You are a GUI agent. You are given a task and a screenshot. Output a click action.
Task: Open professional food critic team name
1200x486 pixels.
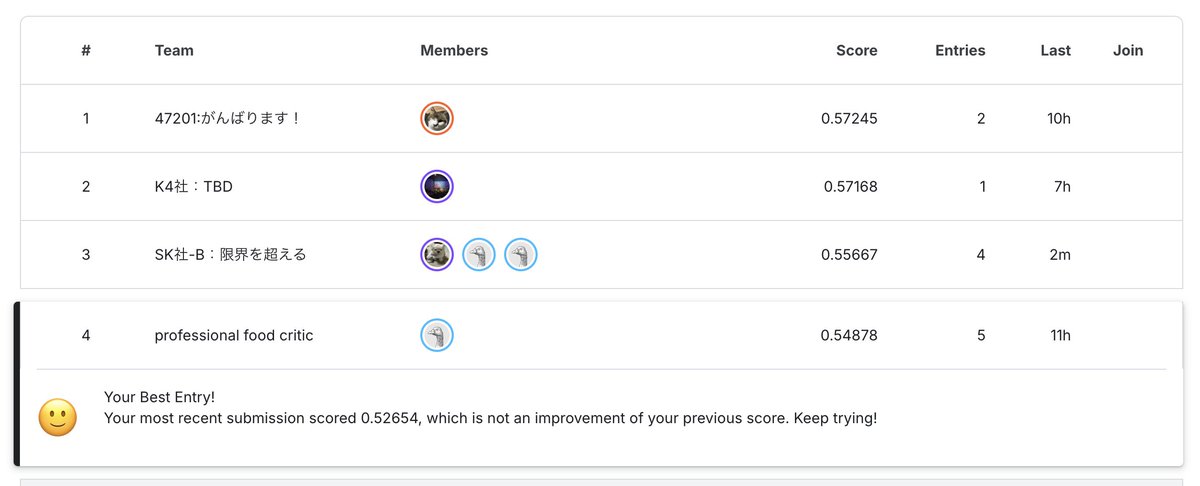pos(234,336)
